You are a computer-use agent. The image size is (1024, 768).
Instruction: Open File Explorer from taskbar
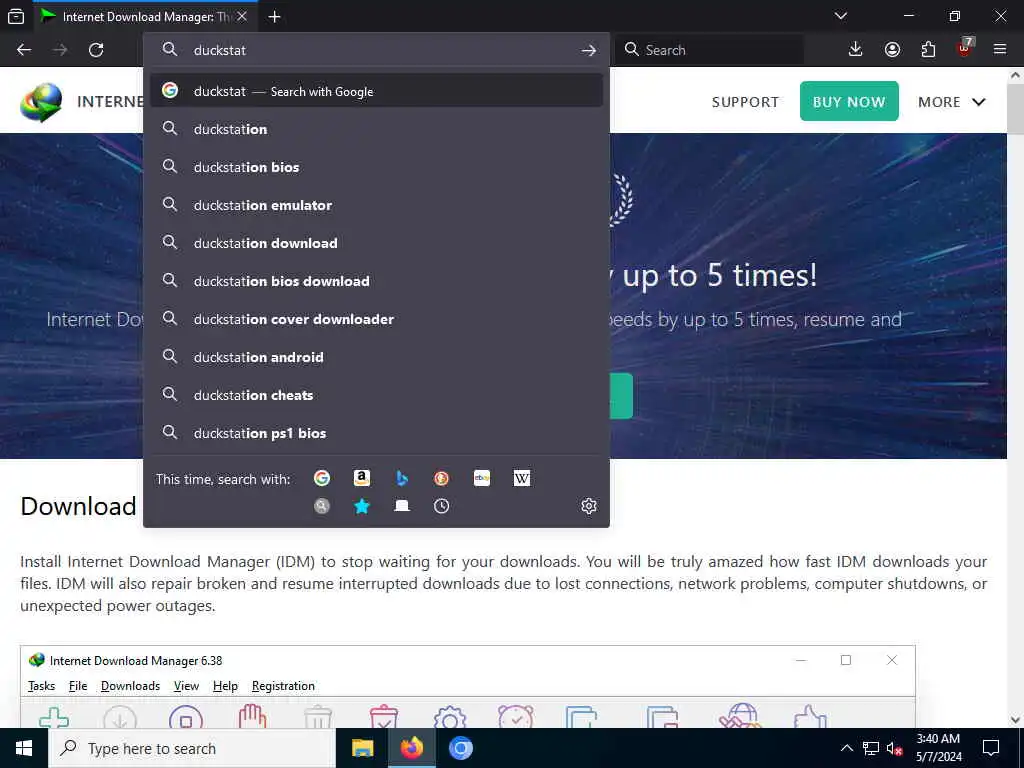pos(362,748)
